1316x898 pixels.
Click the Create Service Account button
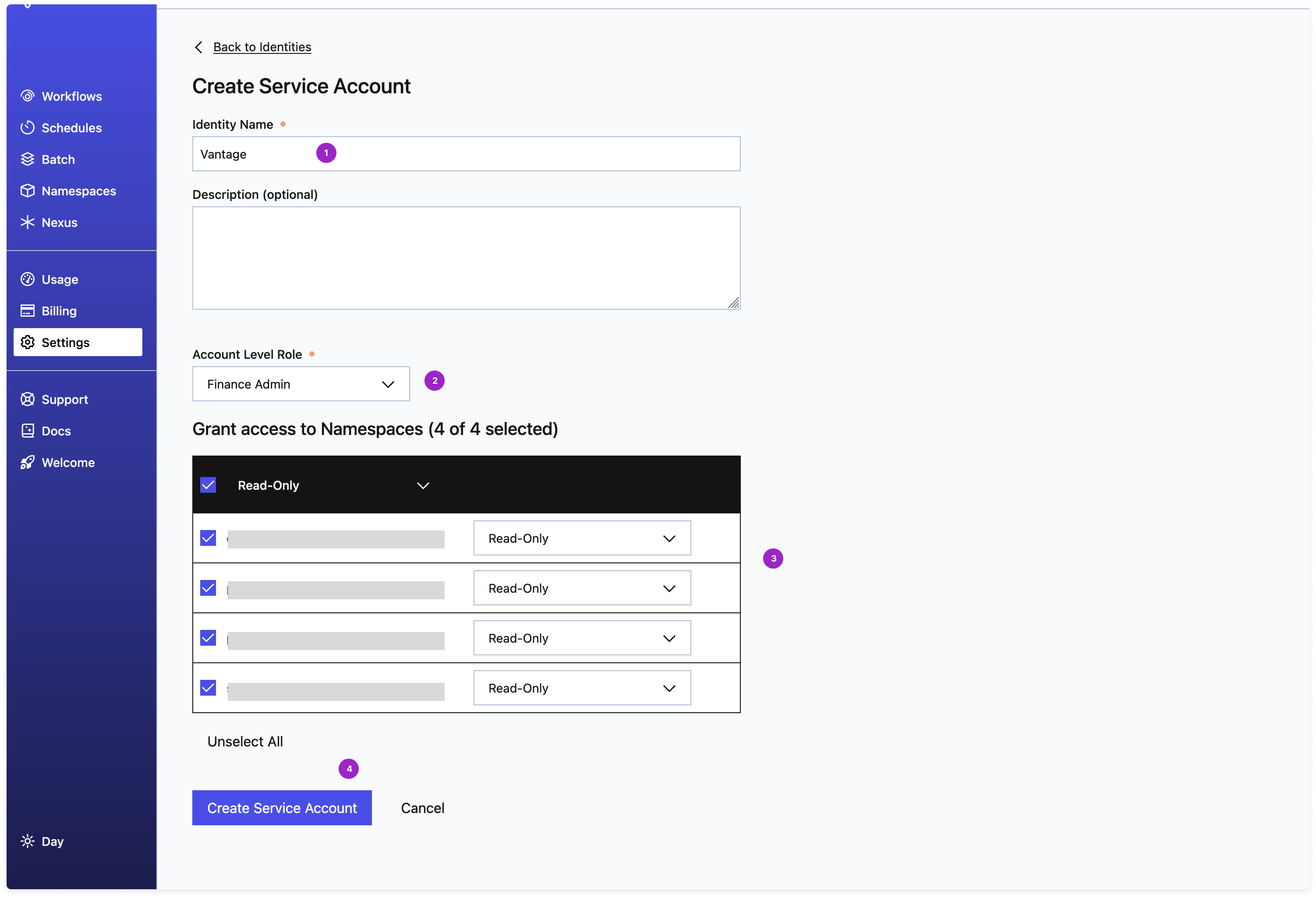[x=282, y=808]
